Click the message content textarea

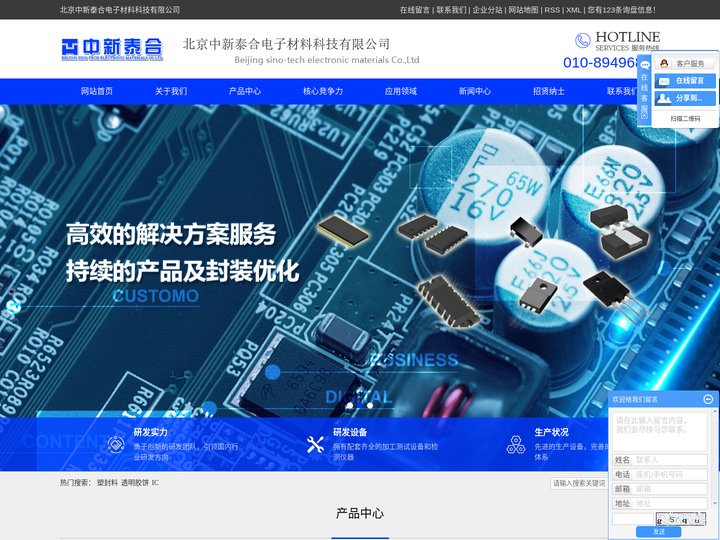[659, 432]
